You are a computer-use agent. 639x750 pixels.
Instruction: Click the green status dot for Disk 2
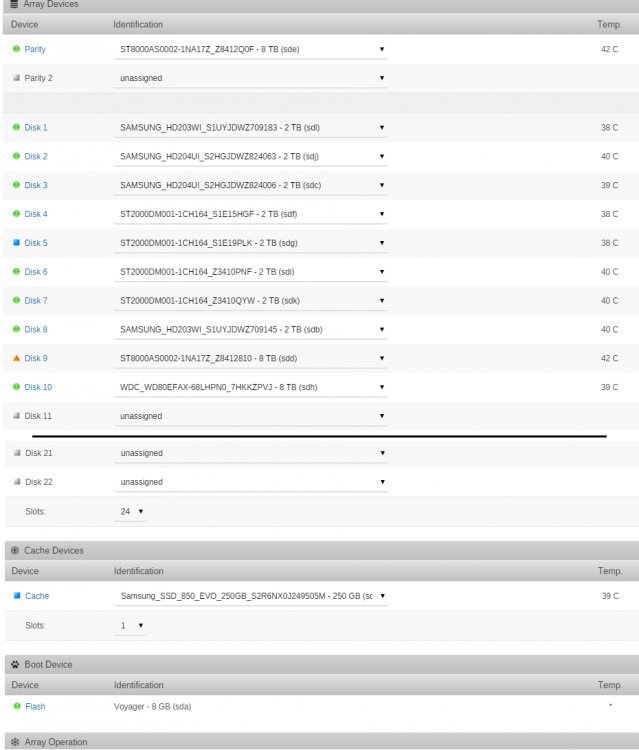point(16,156)
